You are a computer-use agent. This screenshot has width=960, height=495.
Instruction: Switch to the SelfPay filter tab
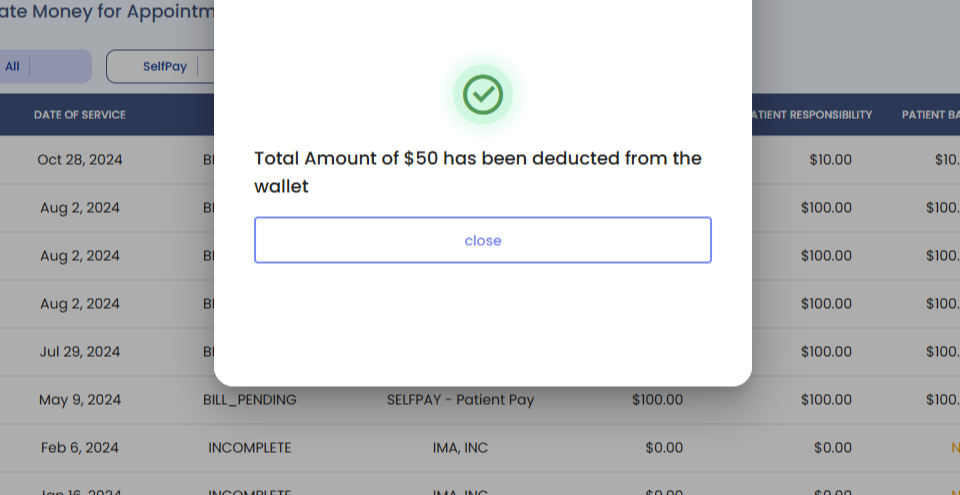(x=165, y=66)
